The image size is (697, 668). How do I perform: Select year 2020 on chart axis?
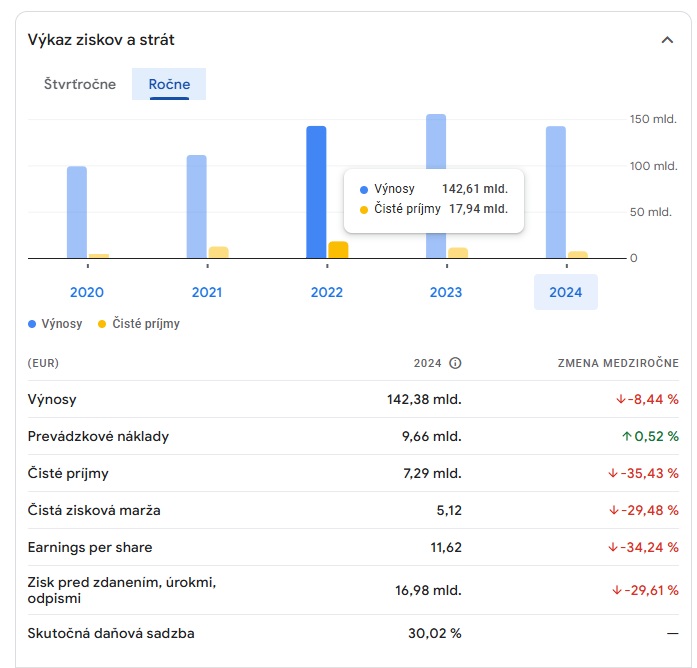pyautogui.click(x=87, y=292)
